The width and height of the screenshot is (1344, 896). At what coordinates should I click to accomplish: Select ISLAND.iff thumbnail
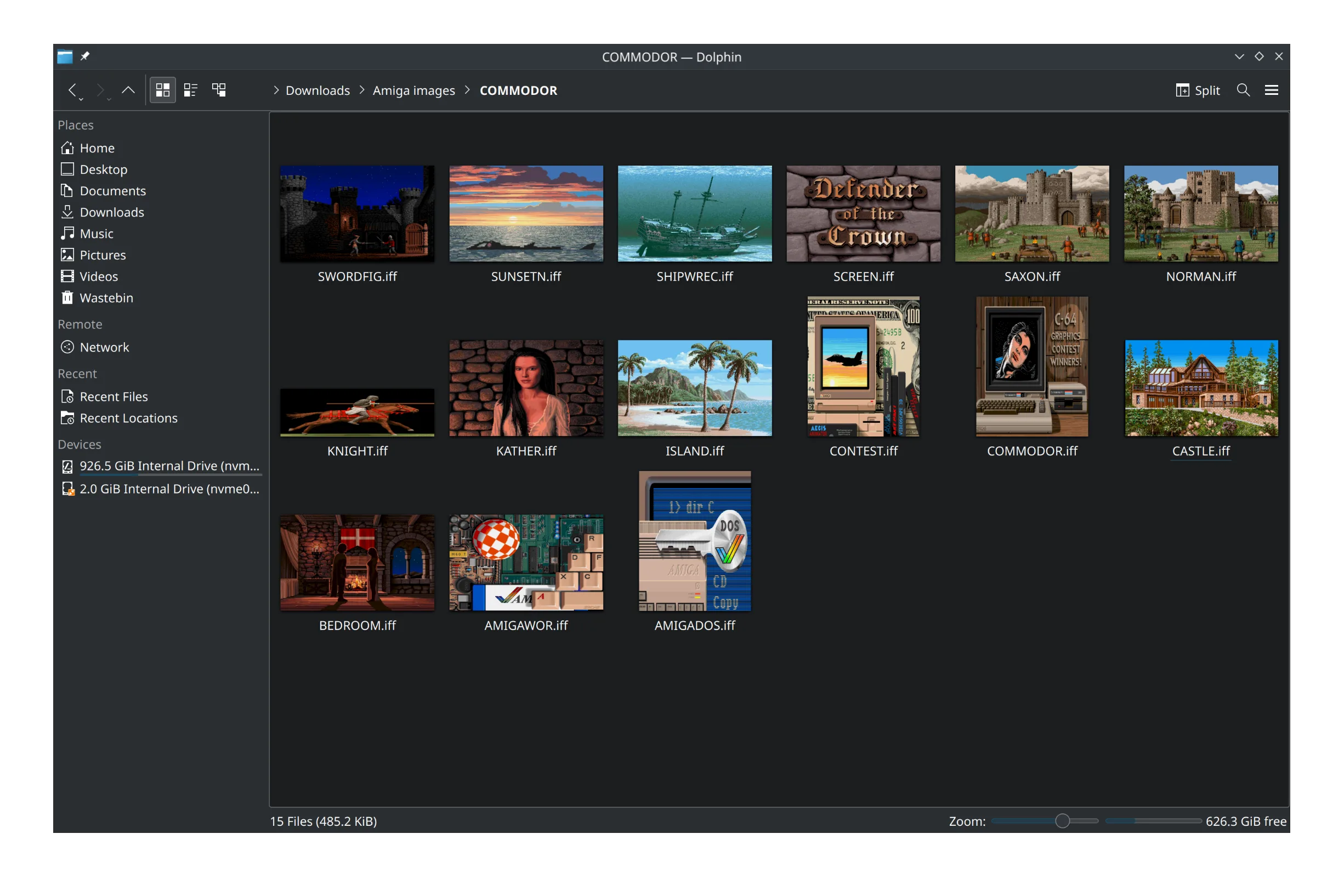pyautogui.click(x=695, y=388)
